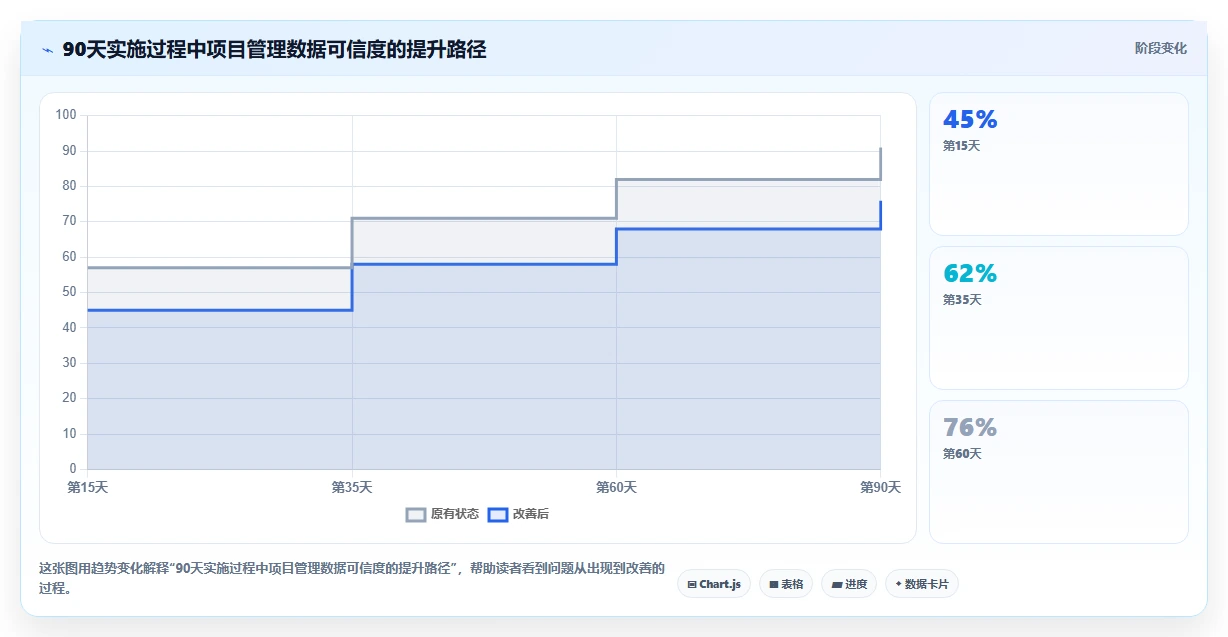Open the 62% 第35天 data card
1228x637 pixels.
pyautogui.click(x=1059, y=318)
